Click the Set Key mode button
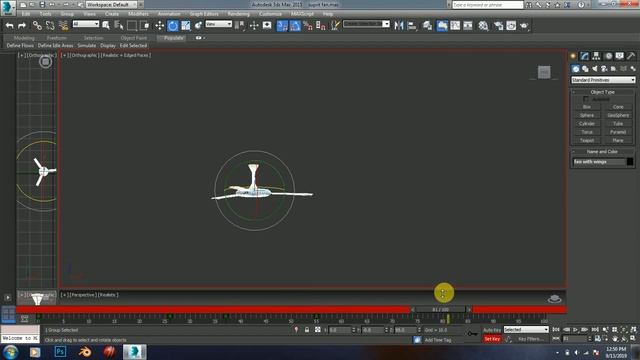The height and width of the screenshot is (360, 640). pos(492,339)
